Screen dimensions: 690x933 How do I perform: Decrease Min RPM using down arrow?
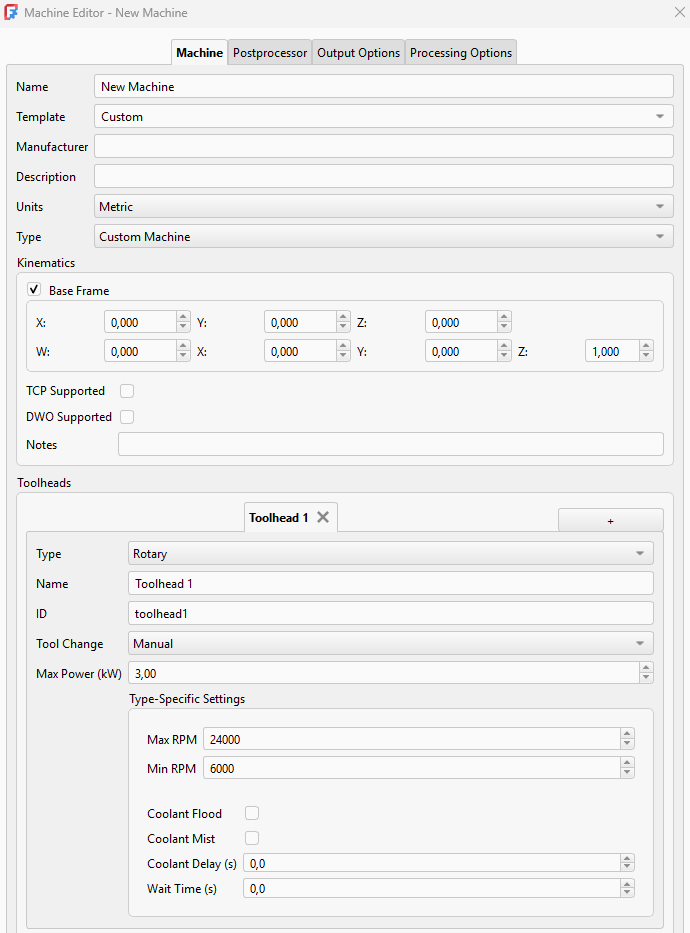tap(627, 773)
